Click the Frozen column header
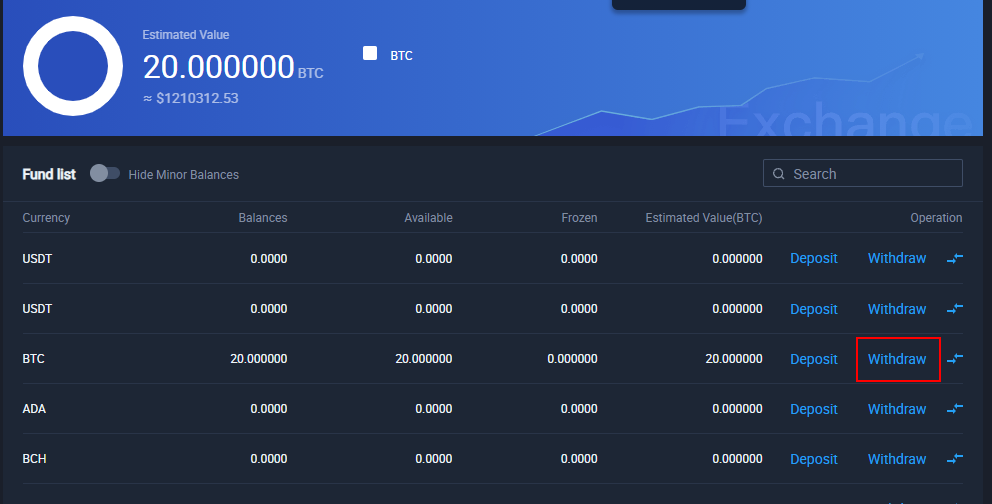992x504 pixels. pos(579,218)
